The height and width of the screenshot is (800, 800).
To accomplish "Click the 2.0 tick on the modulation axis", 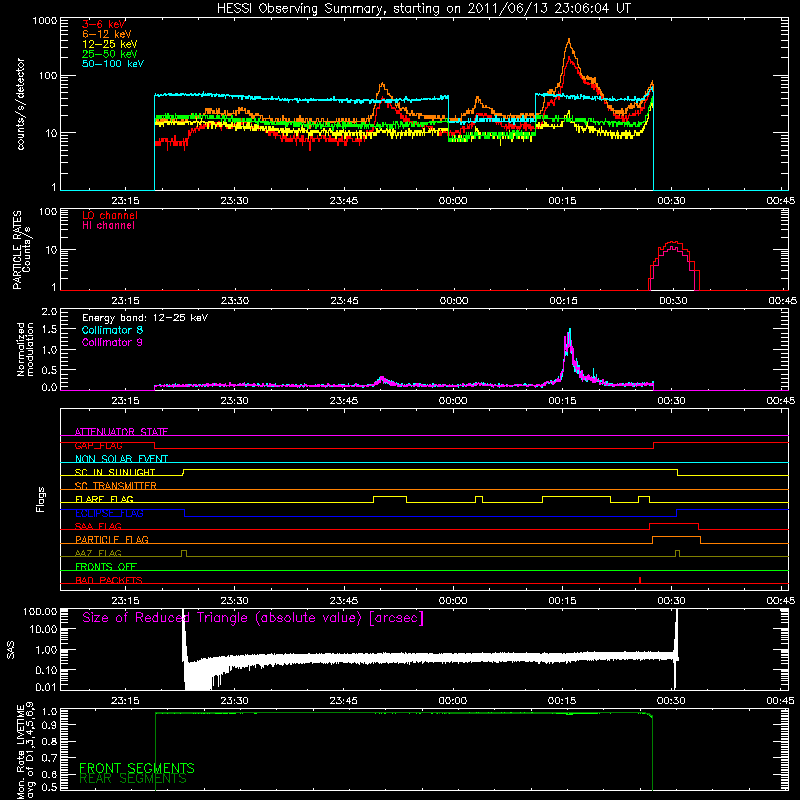I will pyautogui.click(x=49, y=312).
